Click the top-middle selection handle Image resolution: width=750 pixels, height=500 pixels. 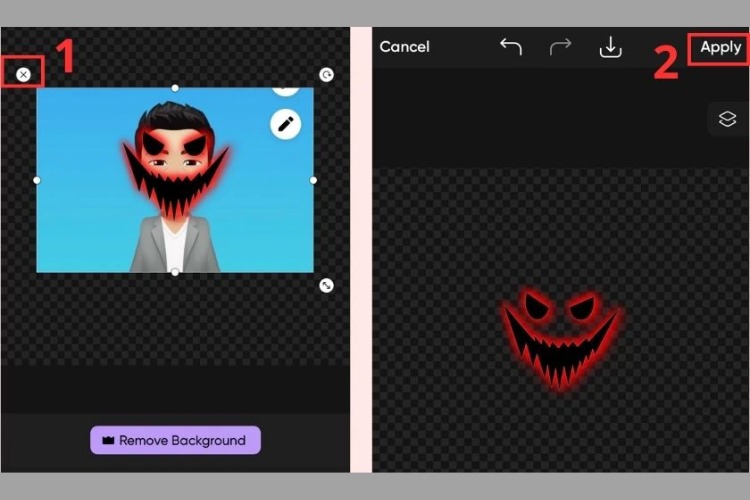(175, 88)
